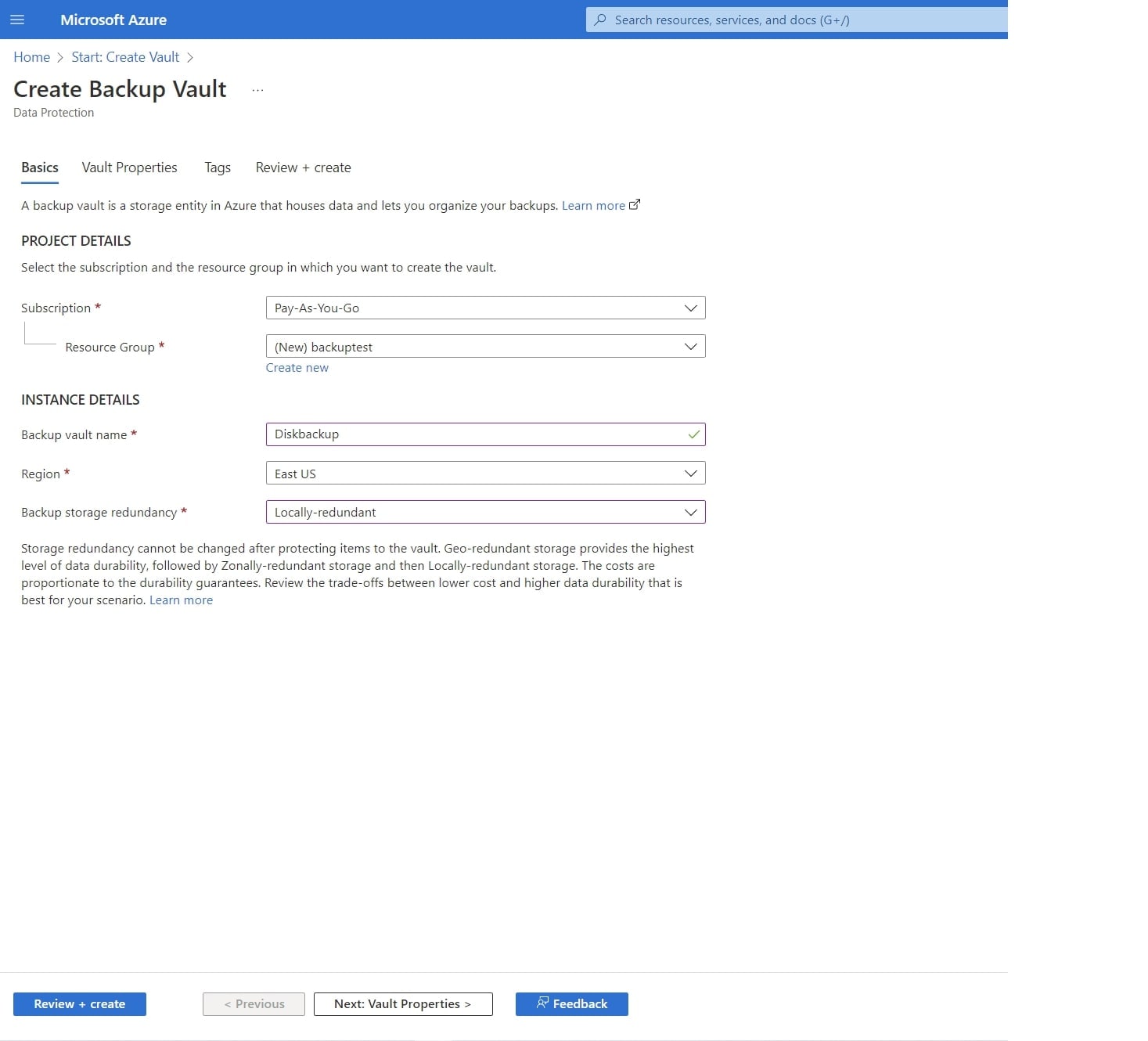
Task: Open Backup storage redundancy dropdown
Action: click(485, 512)
